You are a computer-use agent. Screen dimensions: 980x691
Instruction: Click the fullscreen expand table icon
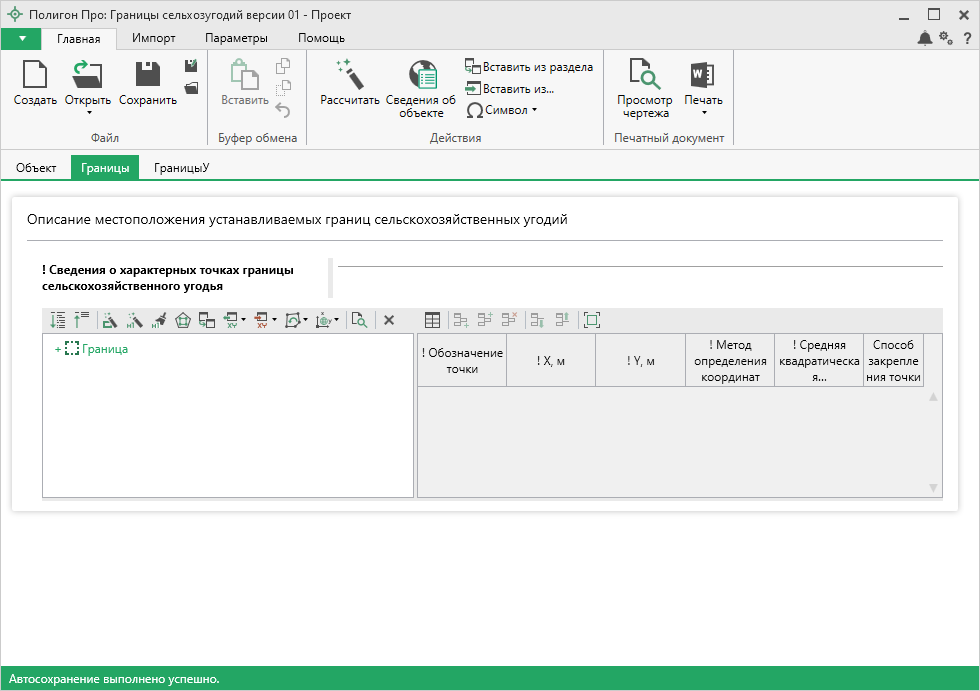click(x=591, y=320)
